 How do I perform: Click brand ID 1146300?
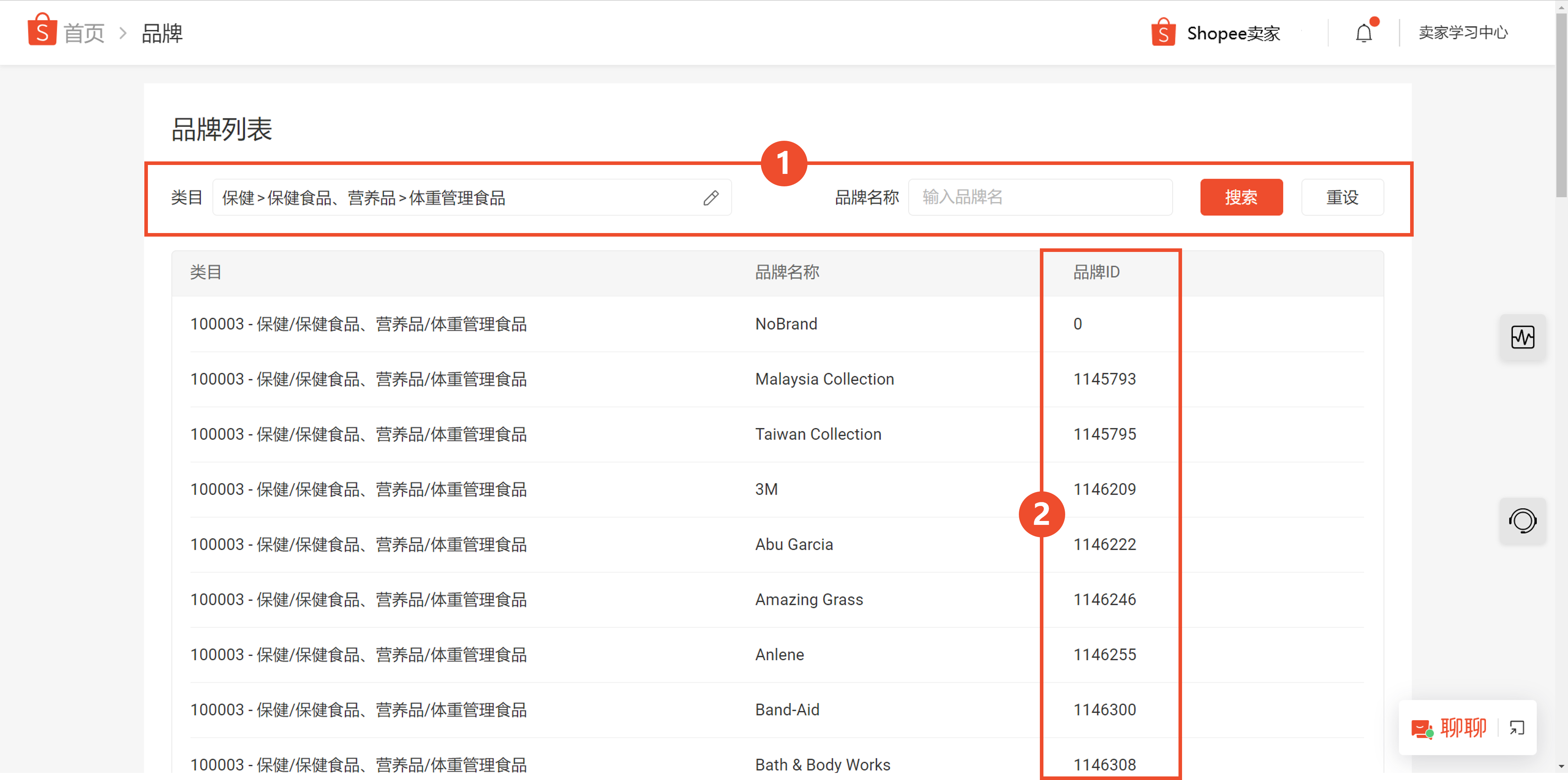pyautogui.click(x=1104, y=709)
